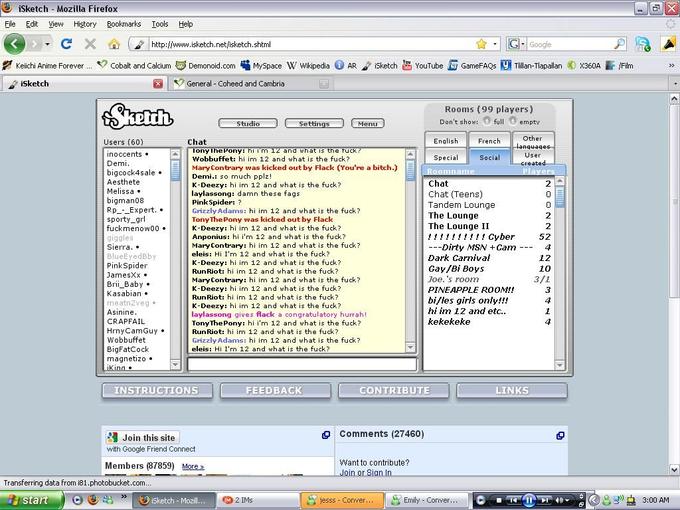Viewport: 680px width, 510px height.
Task: Click the media player pause button in taskbar
Action: pos(529,500)
